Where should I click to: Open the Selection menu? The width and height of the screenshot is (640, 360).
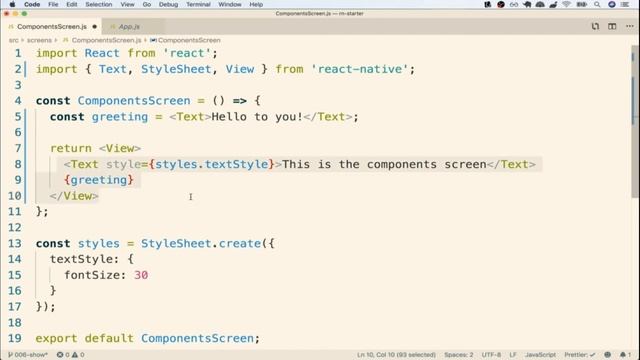point(99,4)
